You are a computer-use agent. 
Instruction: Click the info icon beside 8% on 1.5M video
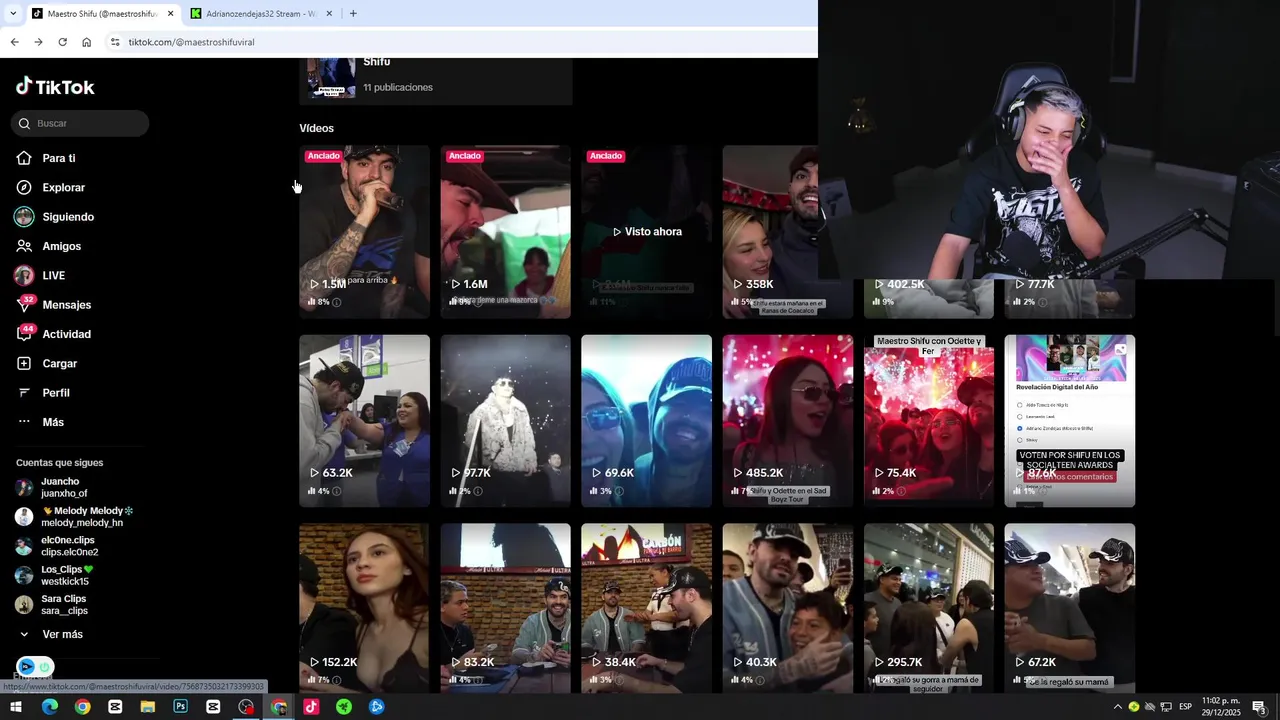(x=337, y=302)
